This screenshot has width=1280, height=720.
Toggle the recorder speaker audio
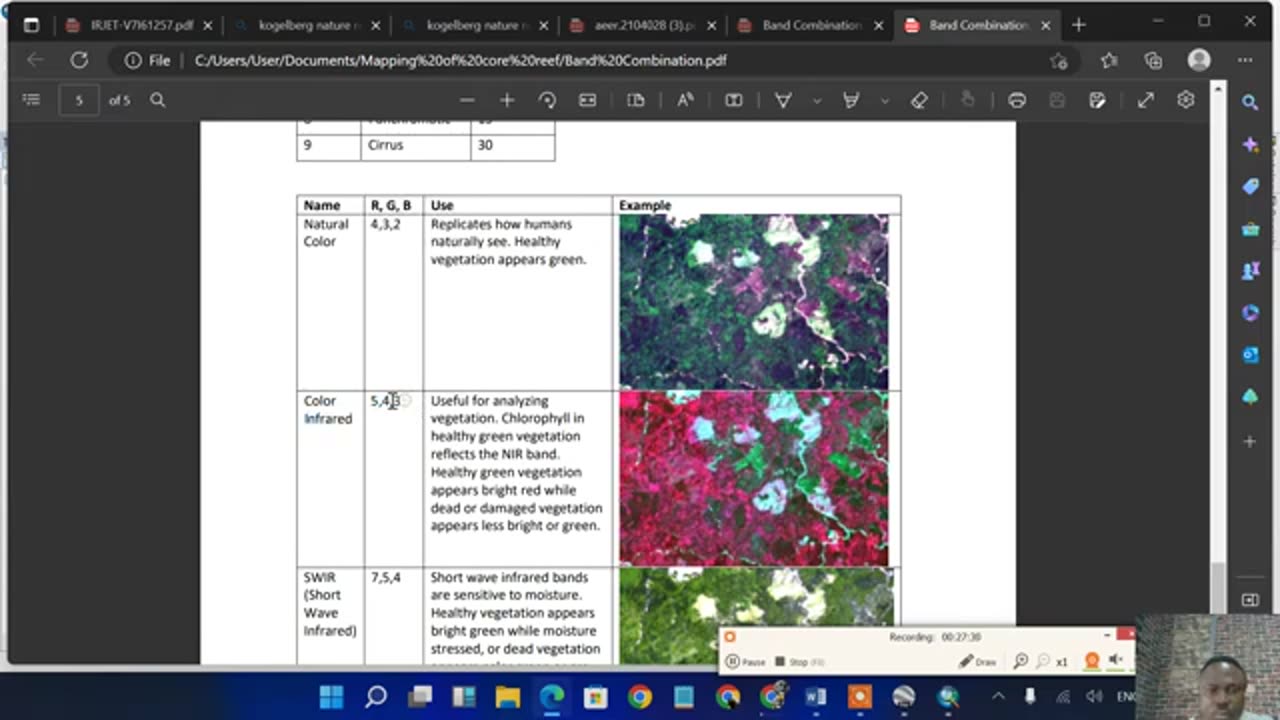(x=1115, y=661)
